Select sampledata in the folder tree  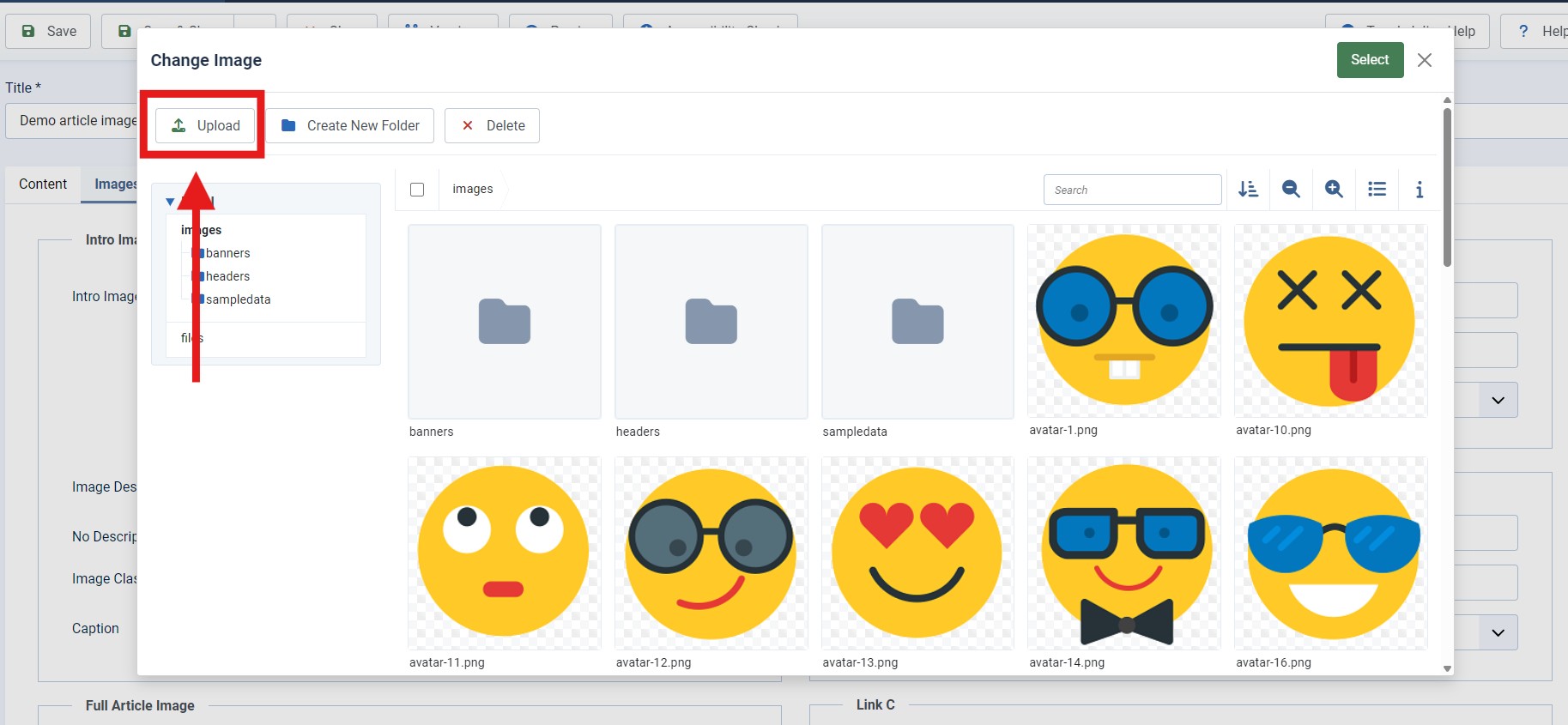pos(238,299)
